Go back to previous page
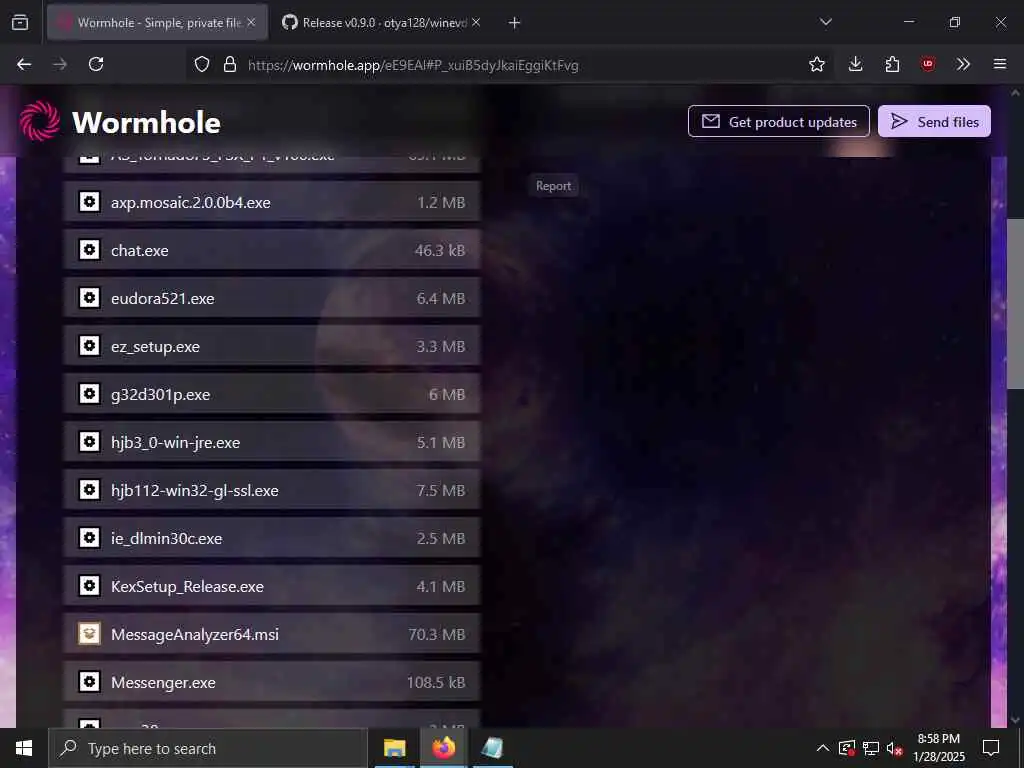 tap(24, 64)
